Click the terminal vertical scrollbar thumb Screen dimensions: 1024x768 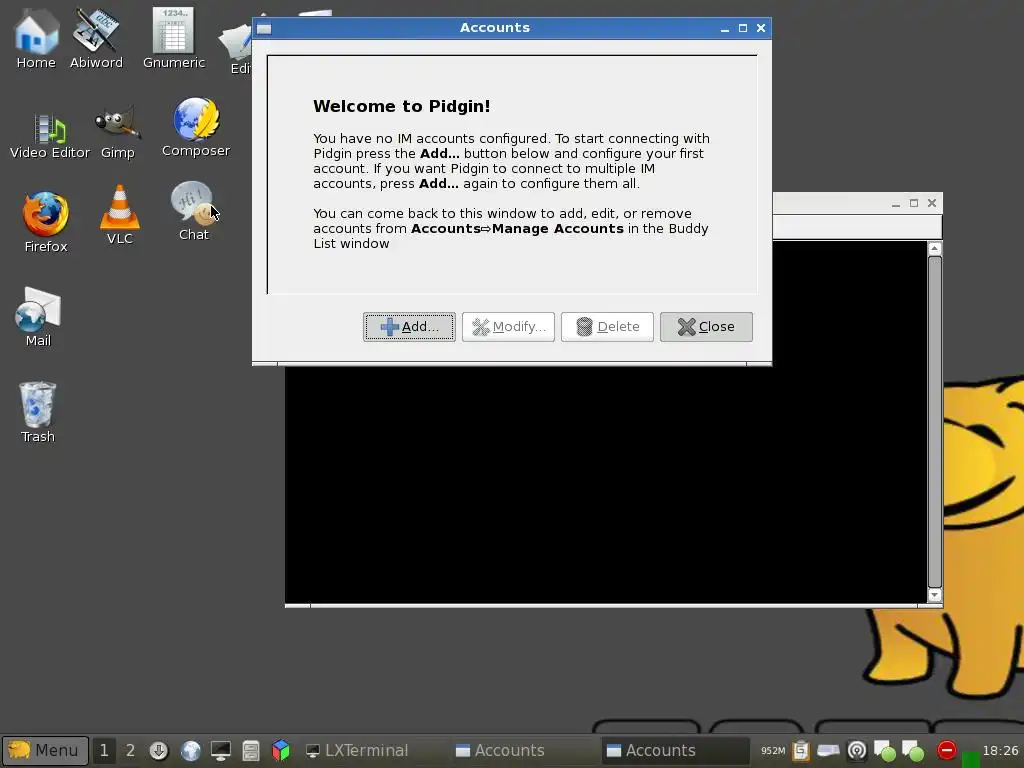(935, 422)
